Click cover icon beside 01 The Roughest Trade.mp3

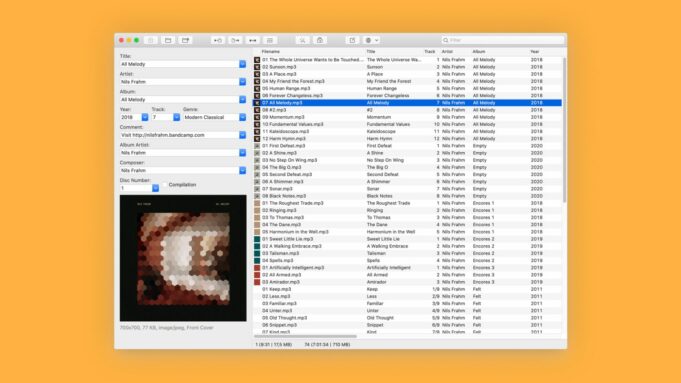[x=257, y=203]
